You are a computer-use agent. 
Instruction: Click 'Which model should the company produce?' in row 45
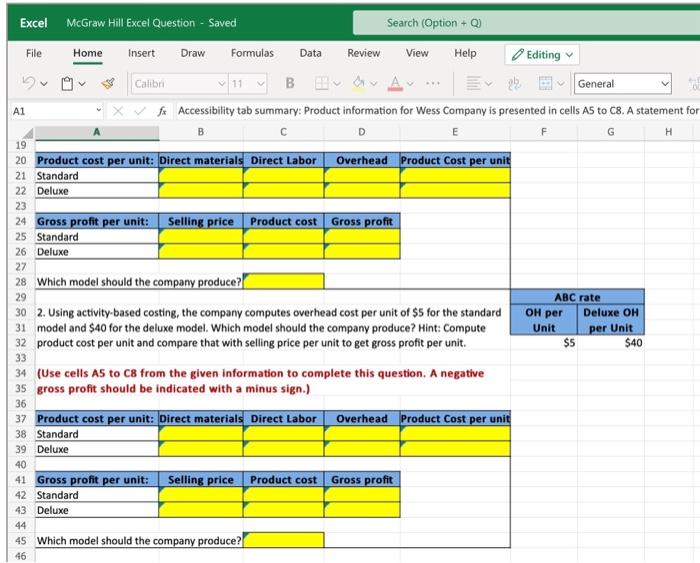click(x=139, y=541)
